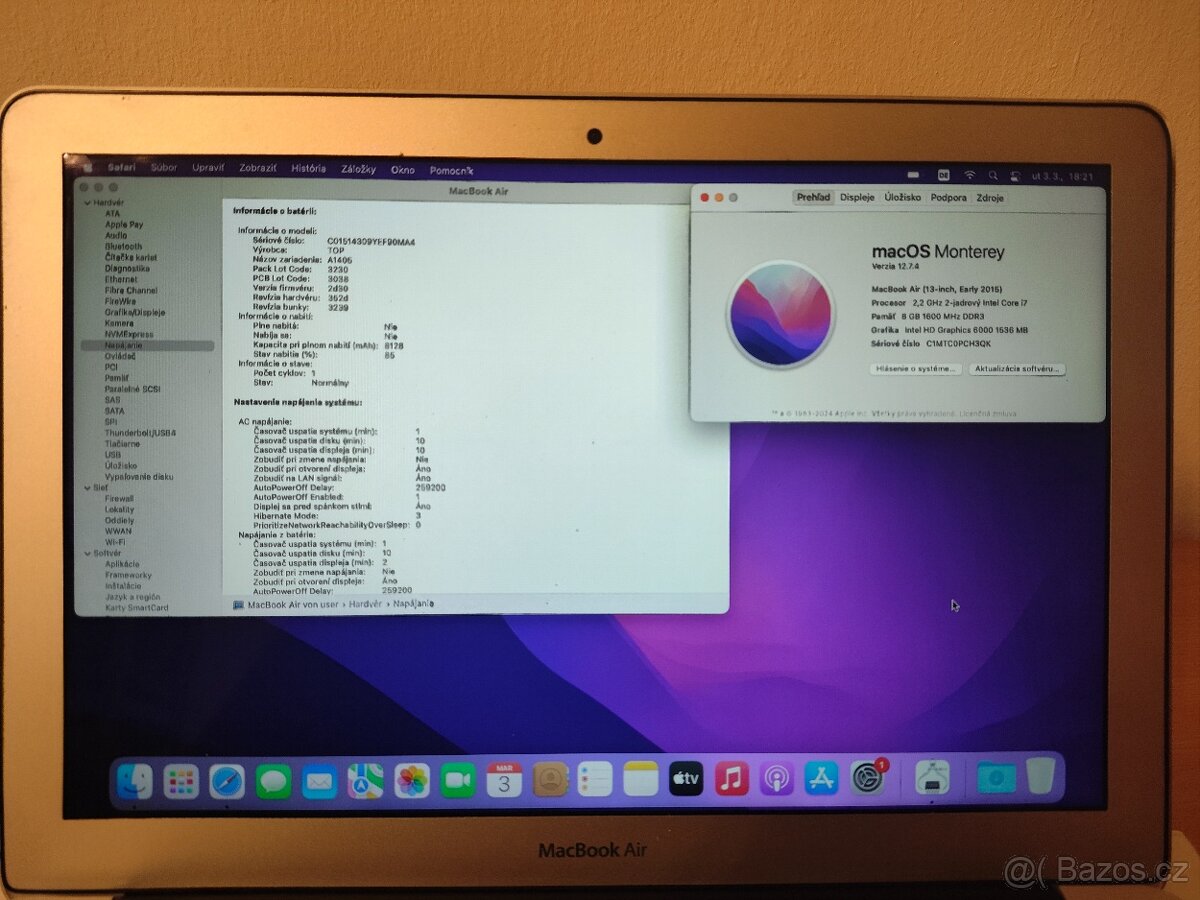Collapse the Softvér section disclosure triangle

(87, 552)
